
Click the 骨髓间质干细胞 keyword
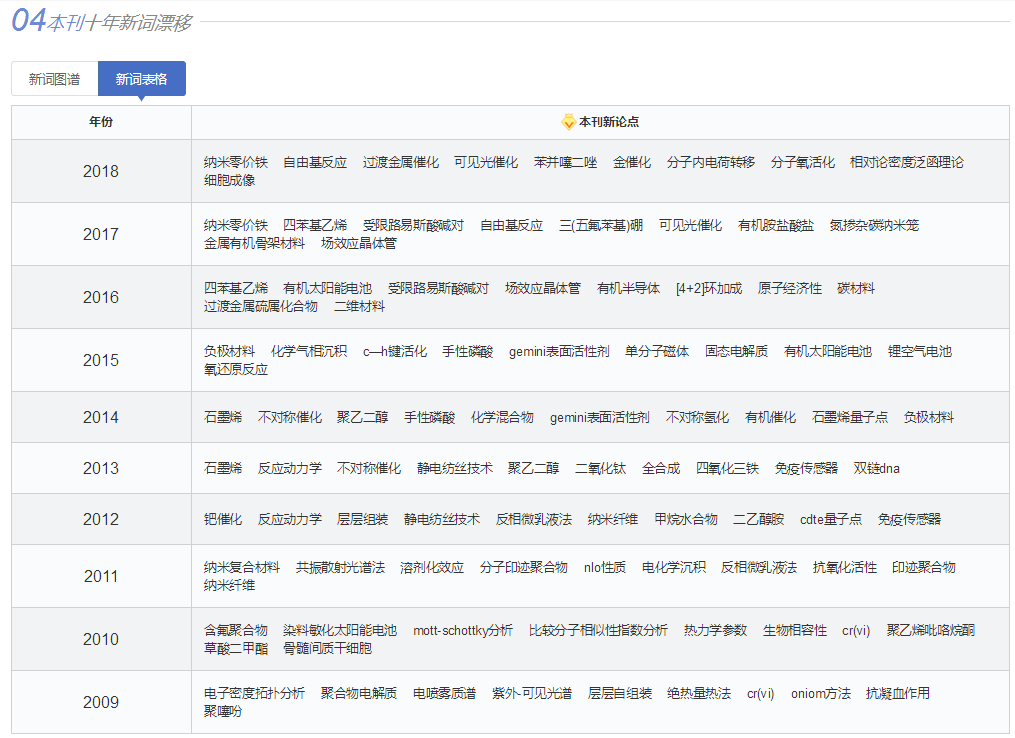point(327,648)
